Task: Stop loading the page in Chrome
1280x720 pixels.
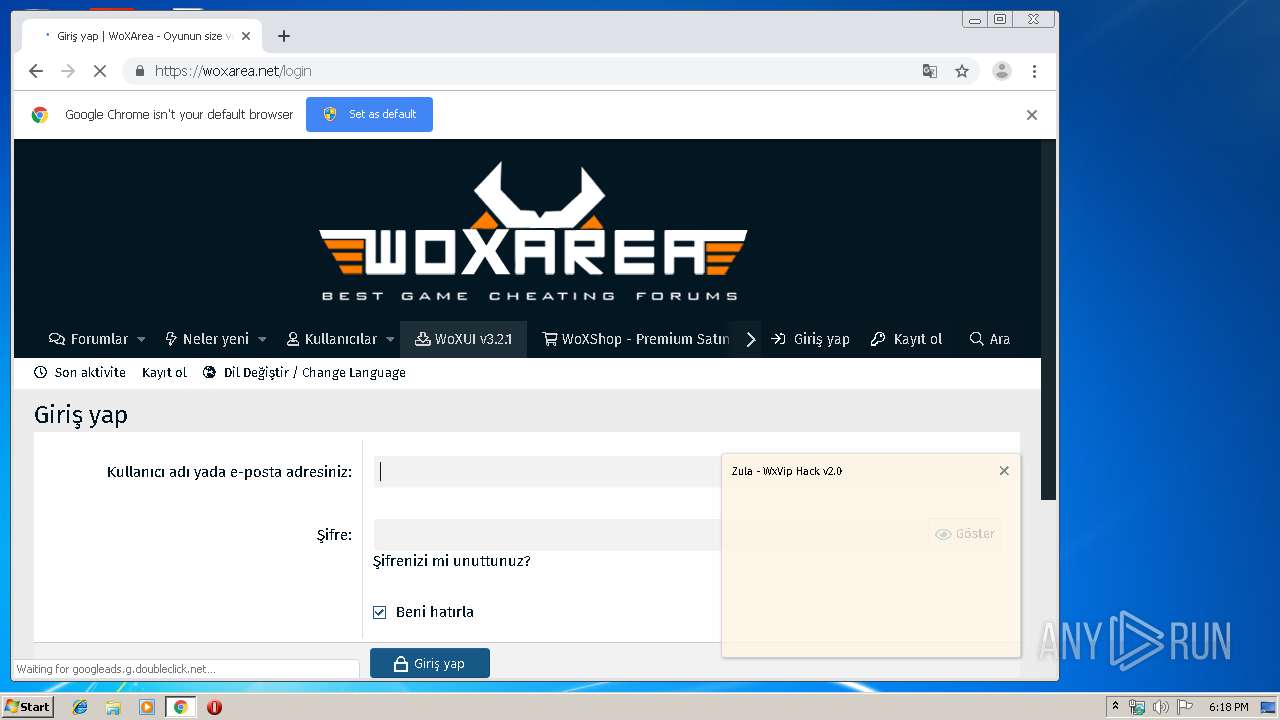Action: point(100,71)
